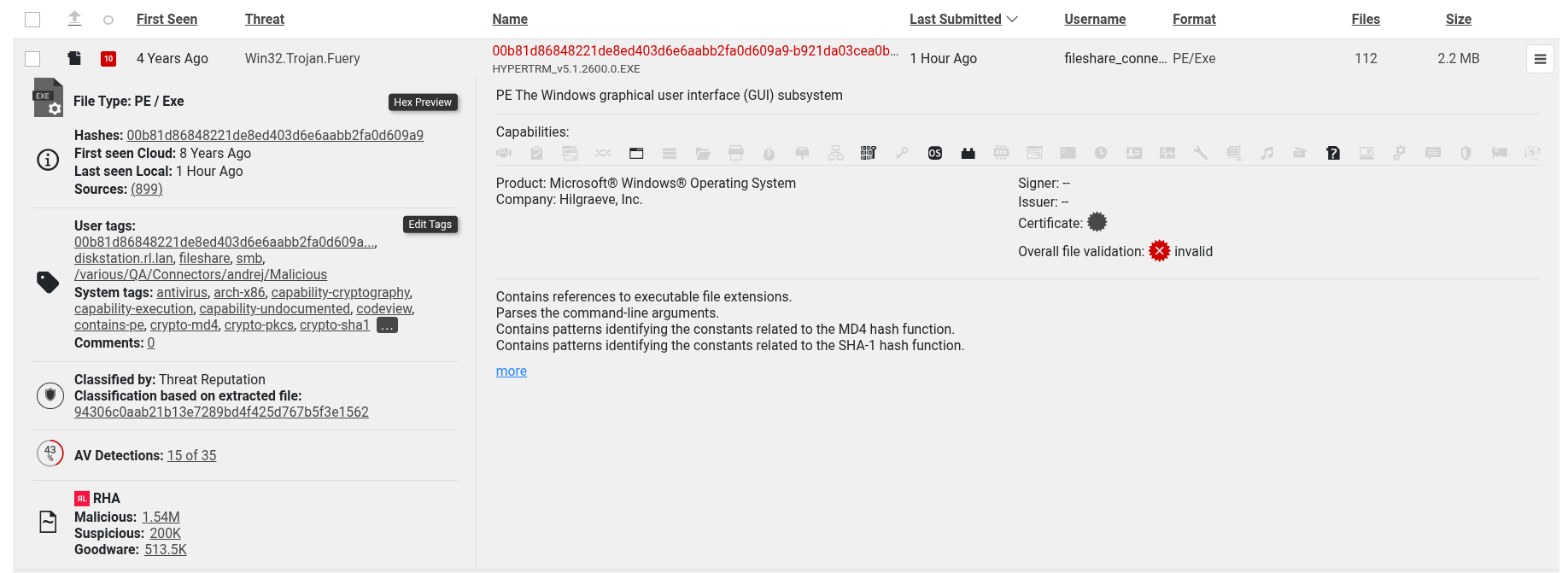Sort by Size column header
This screenshot has width=1568, height=573.
1459,19
